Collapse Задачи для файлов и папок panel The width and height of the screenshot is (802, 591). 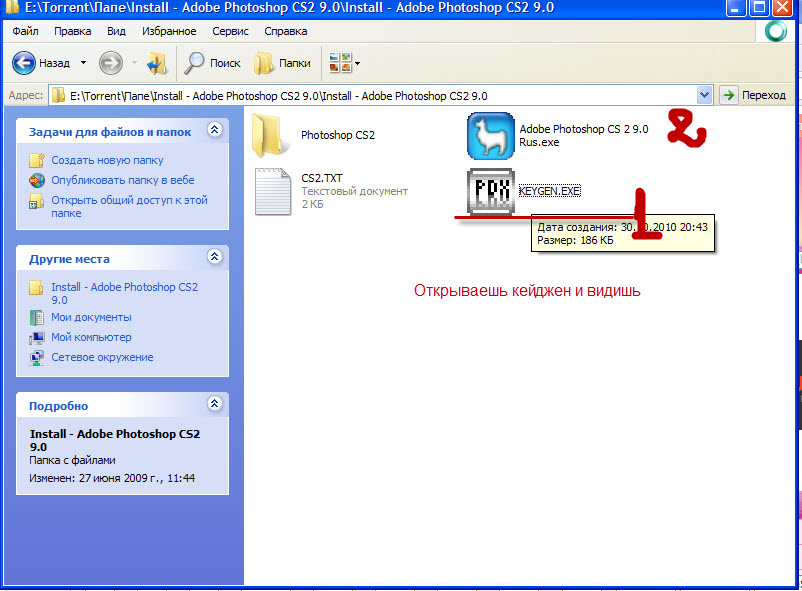coord(215,130)
